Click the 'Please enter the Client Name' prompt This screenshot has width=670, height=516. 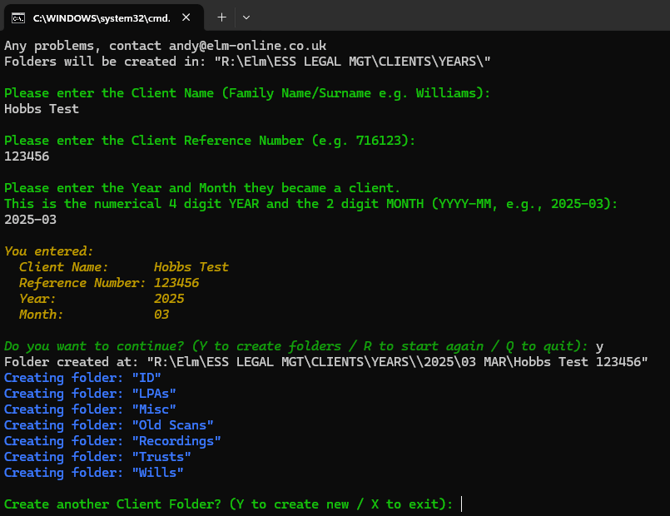pyautogui.click(x=247, y=93)
